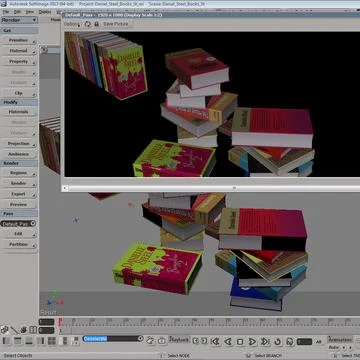Toggle the audio headphone icon
The width and height of the screenshot is (360, 360).
point(290,341)
